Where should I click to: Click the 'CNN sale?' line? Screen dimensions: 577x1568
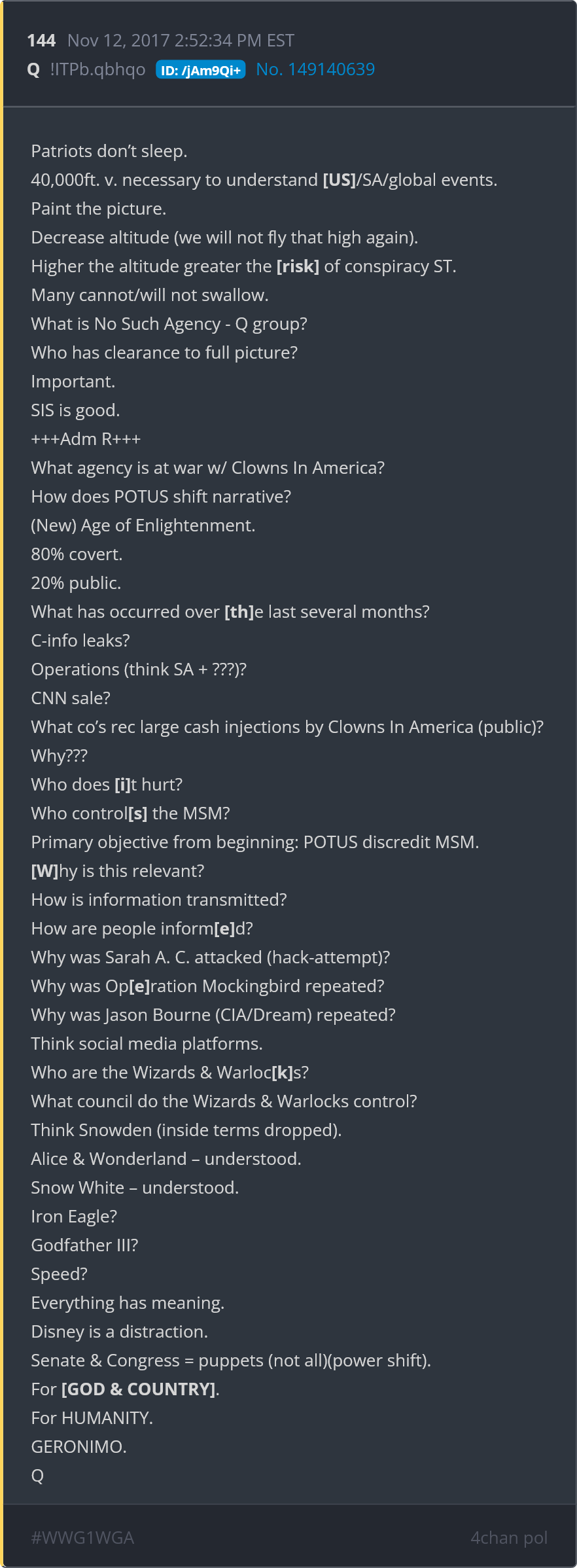click(x=71, y=698)
